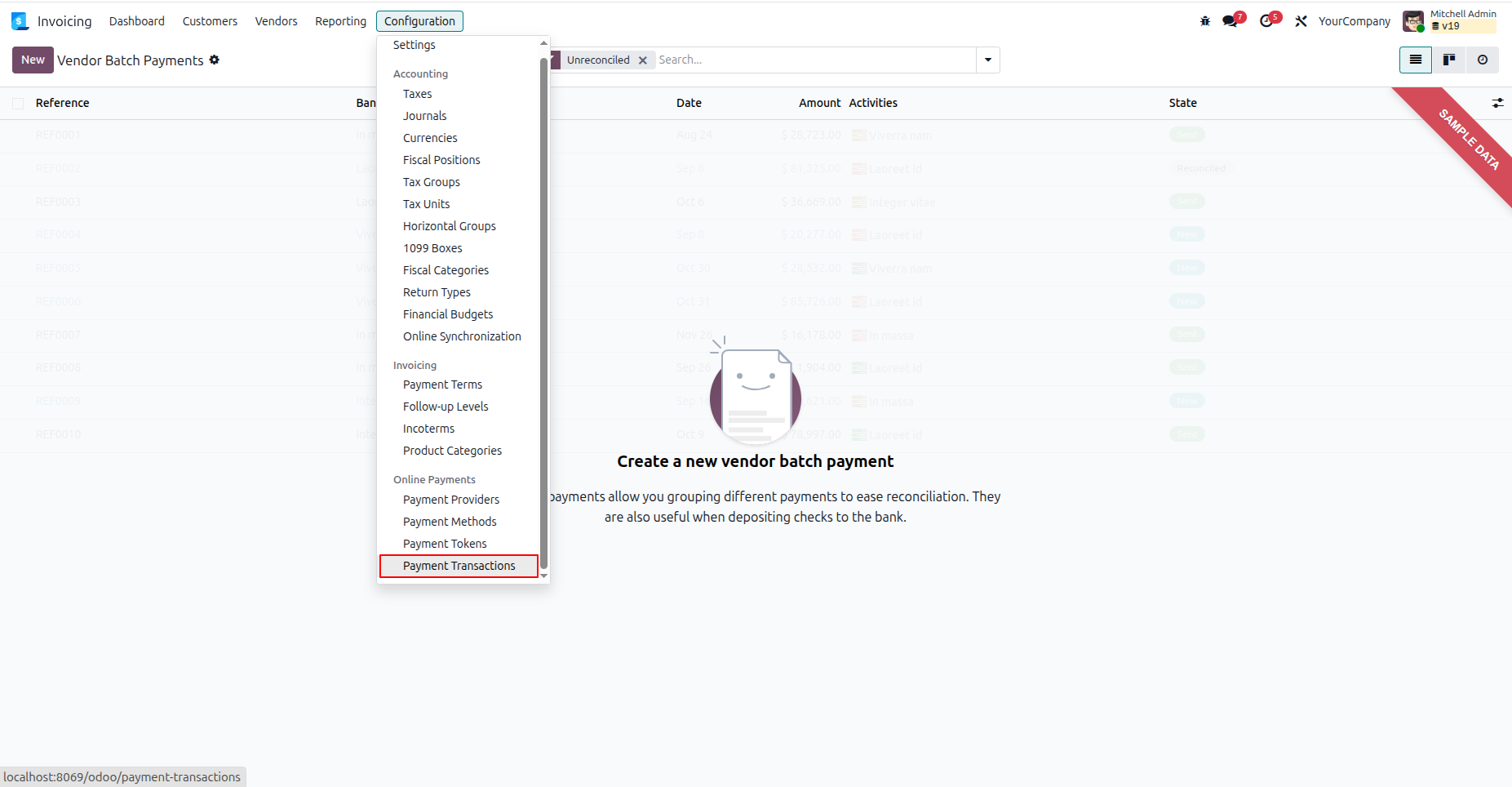Click the Invoicing app logo icon
The image size is (1512, 787).
point(20,21)
